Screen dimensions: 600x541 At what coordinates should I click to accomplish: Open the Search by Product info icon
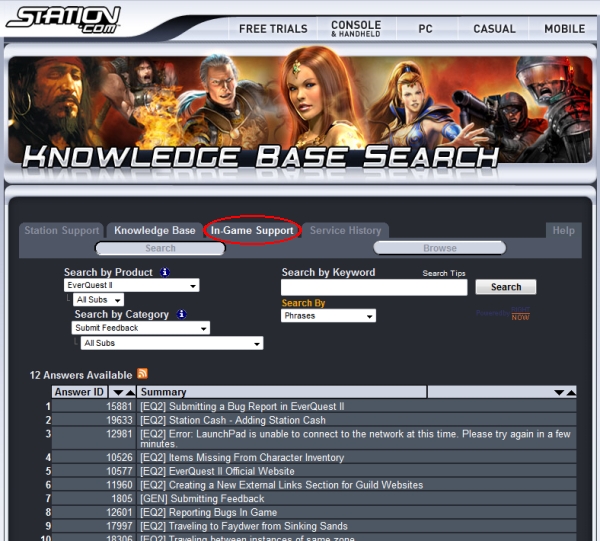tap(165, 272)
